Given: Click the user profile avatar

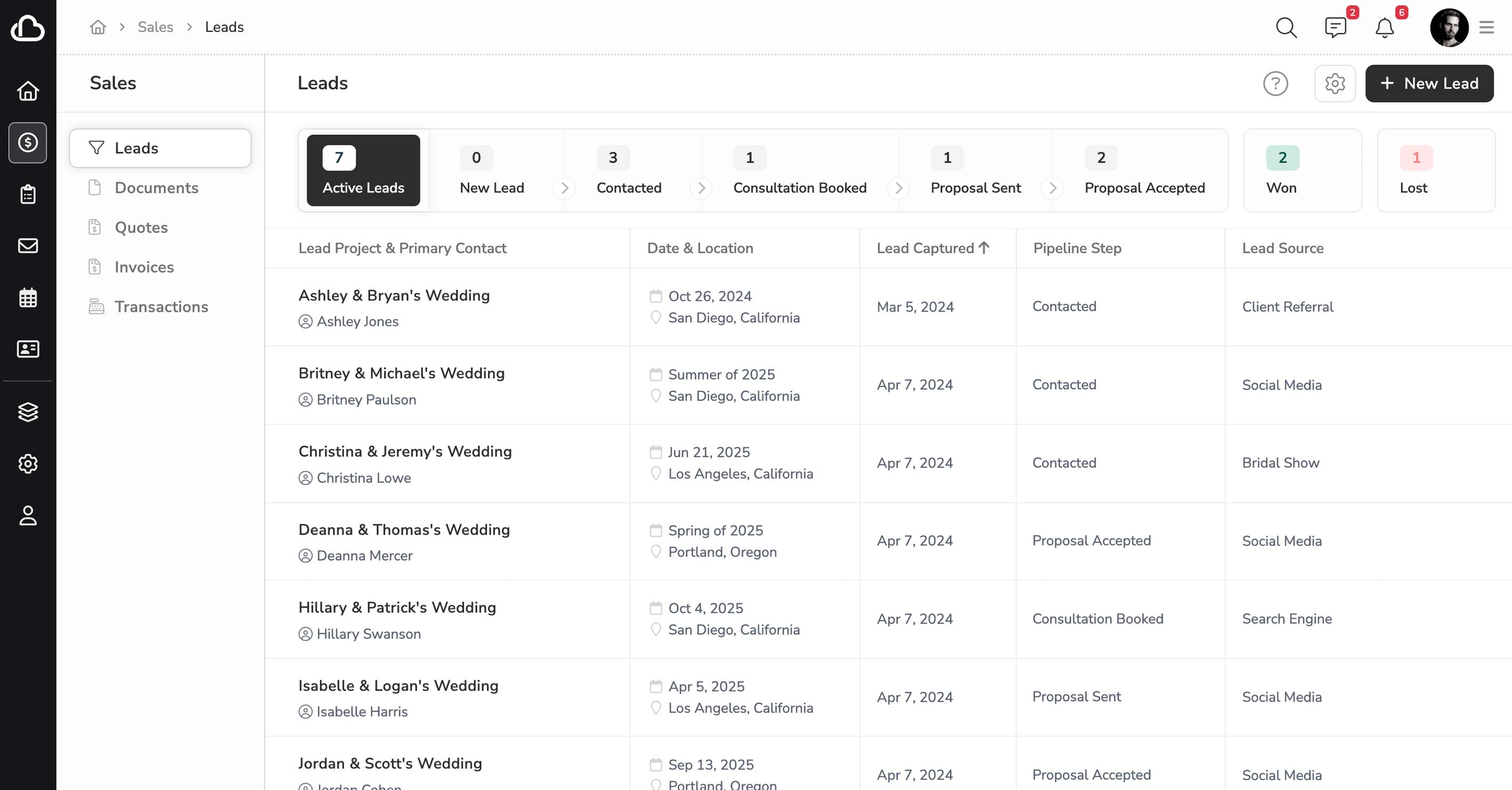Looking at the screenshot, I should pyautogui.click(x=1448, y=28).
